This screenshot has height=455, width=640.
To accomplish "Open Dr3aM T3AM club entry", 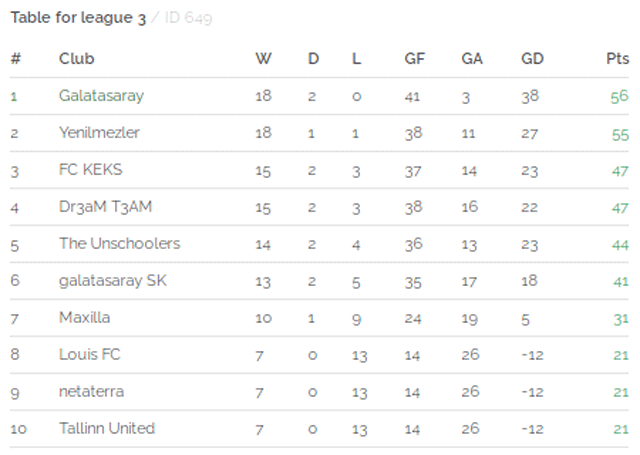I will pos(105,207).
